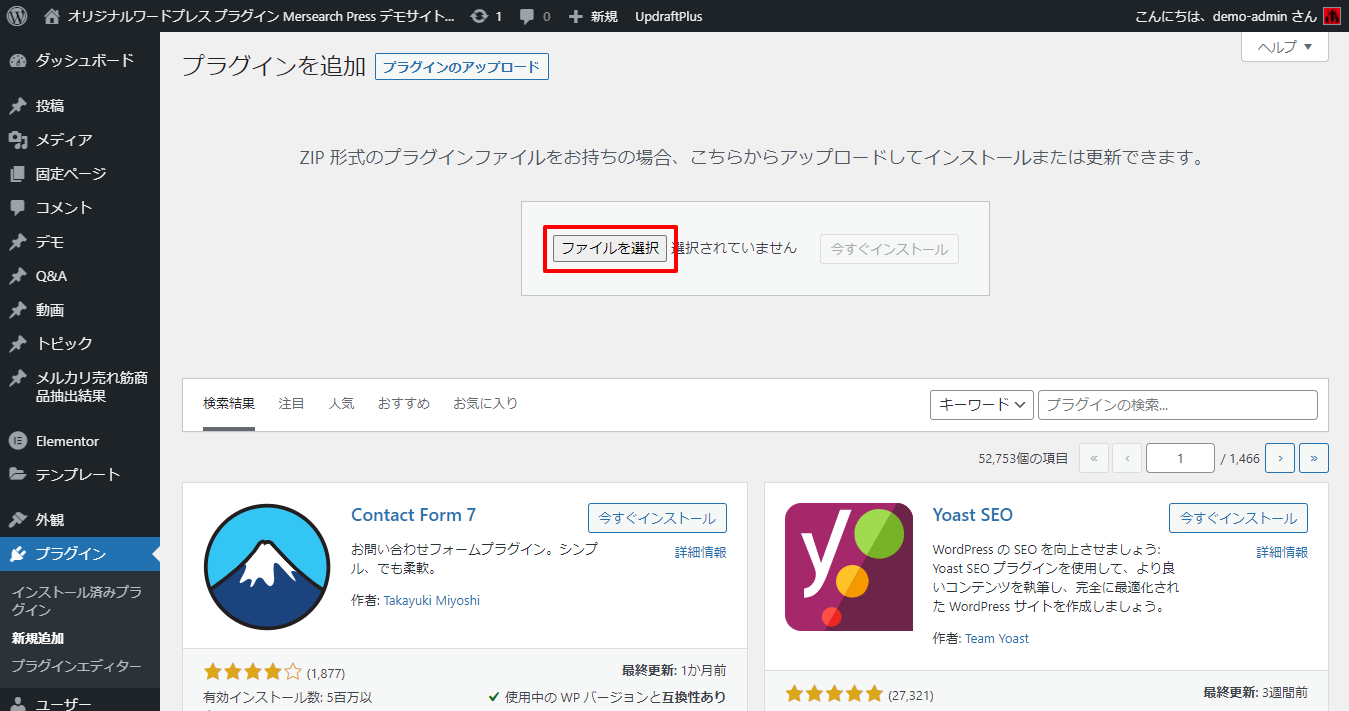The width and height of the screenshot is (1349, 711).
Task: Click the 外観 paintbrush icon
Action: click(x=17, y=520)
